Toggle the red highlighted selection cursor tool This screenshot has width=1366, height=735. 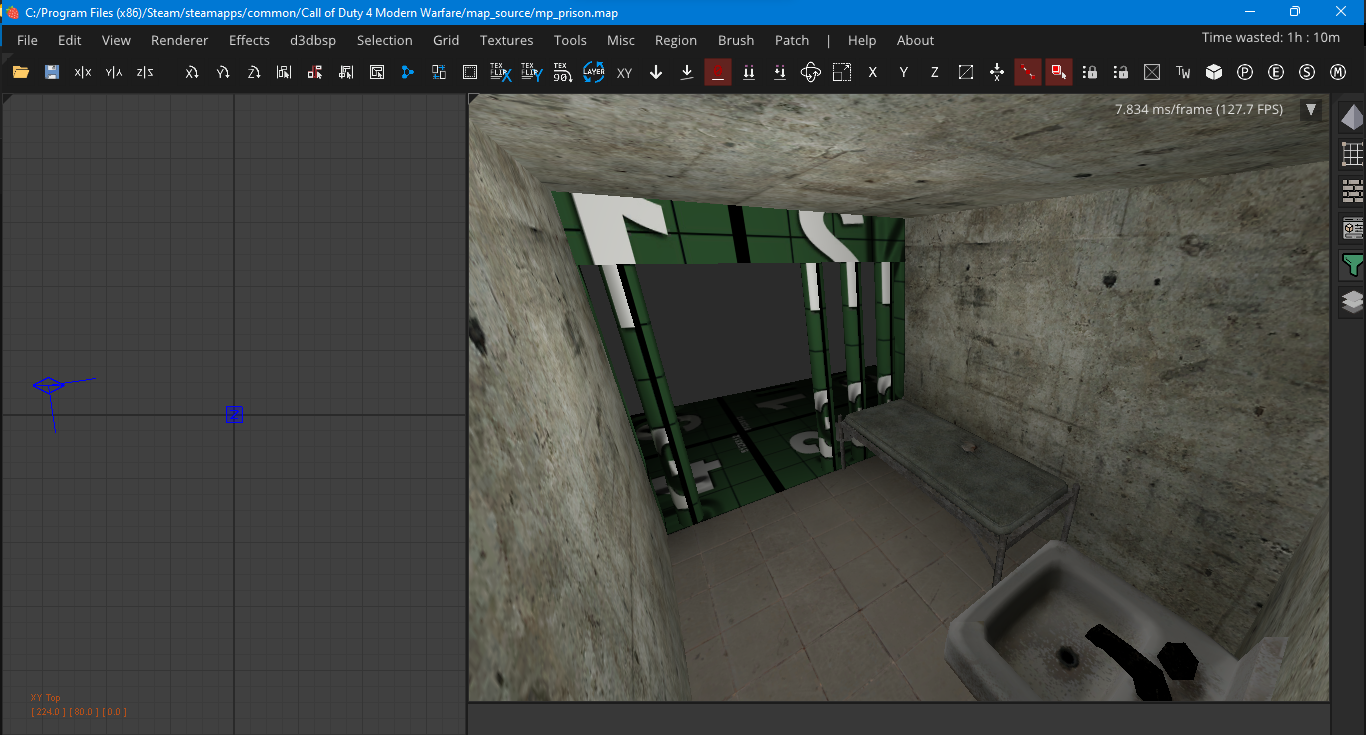[1059, 72]
